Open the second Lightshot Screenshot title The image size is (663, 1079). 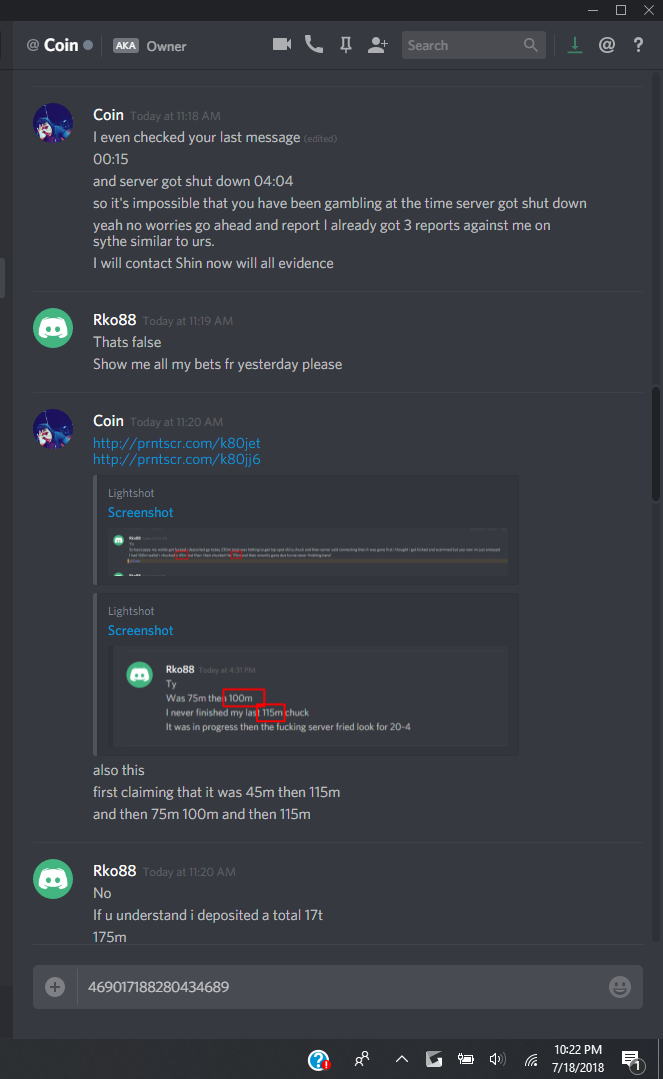(140, 630)
